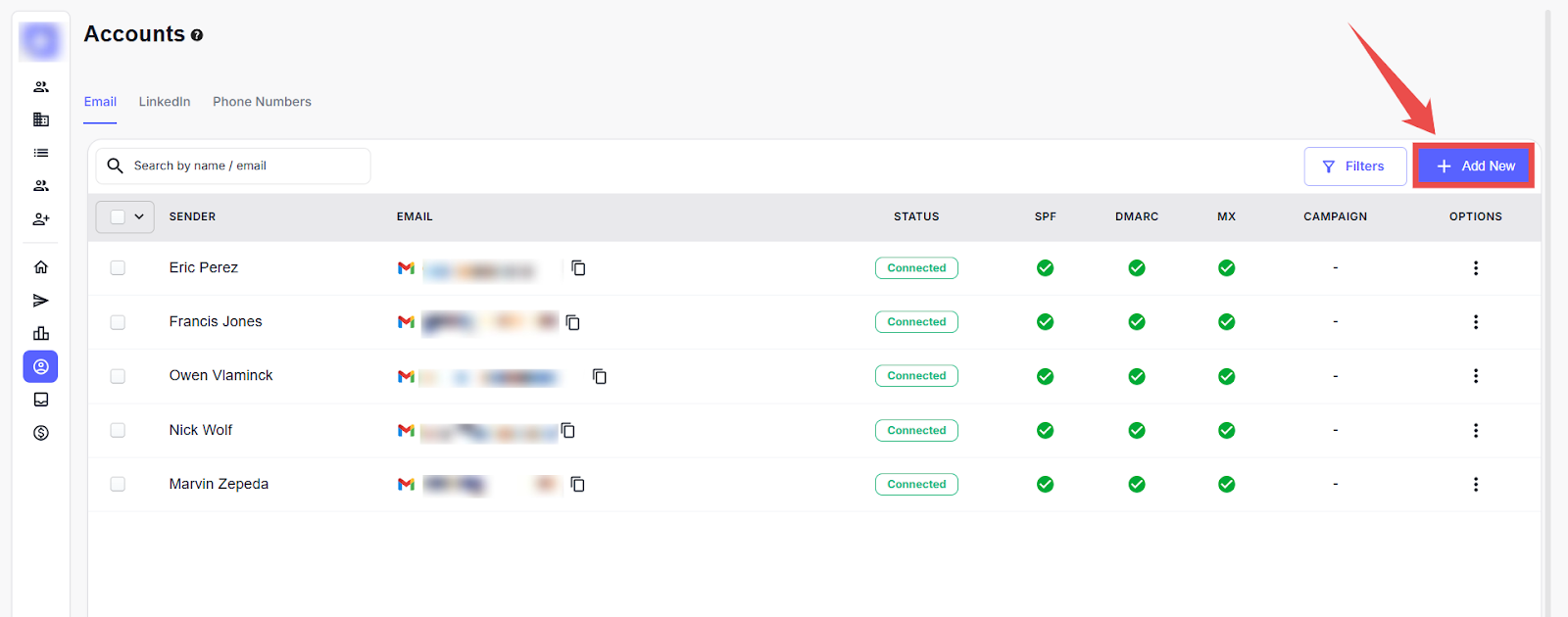Image resolution: width=1568 pixels, height=617 pixels.
Task: Select Eric Perez's row checkbox
Action: 118,268
